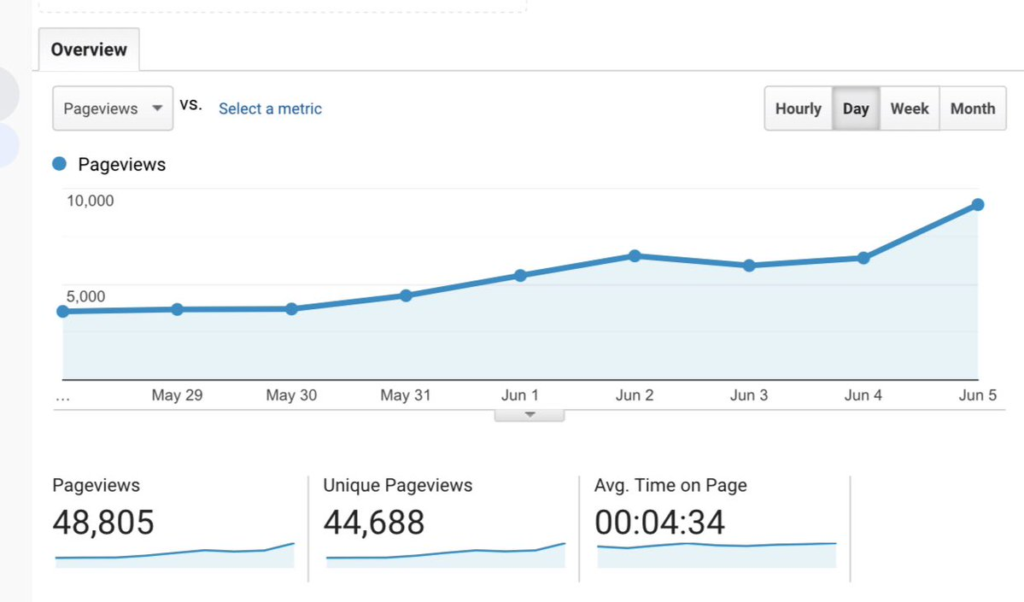The image size is (1024, 602).
Task: Switch the chart to Week view
Action: point(909,108)
